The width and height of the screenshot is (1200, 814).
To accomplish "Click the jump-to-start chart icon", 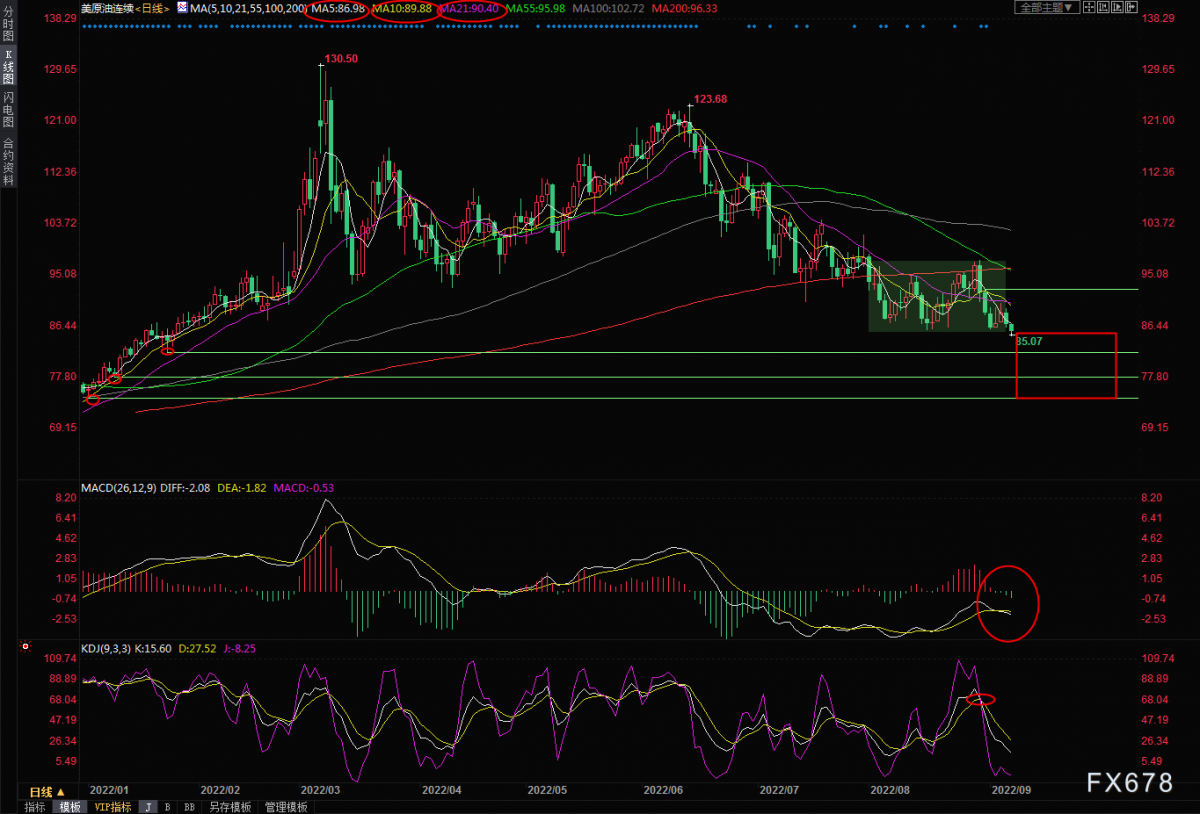I will 1103,7.
